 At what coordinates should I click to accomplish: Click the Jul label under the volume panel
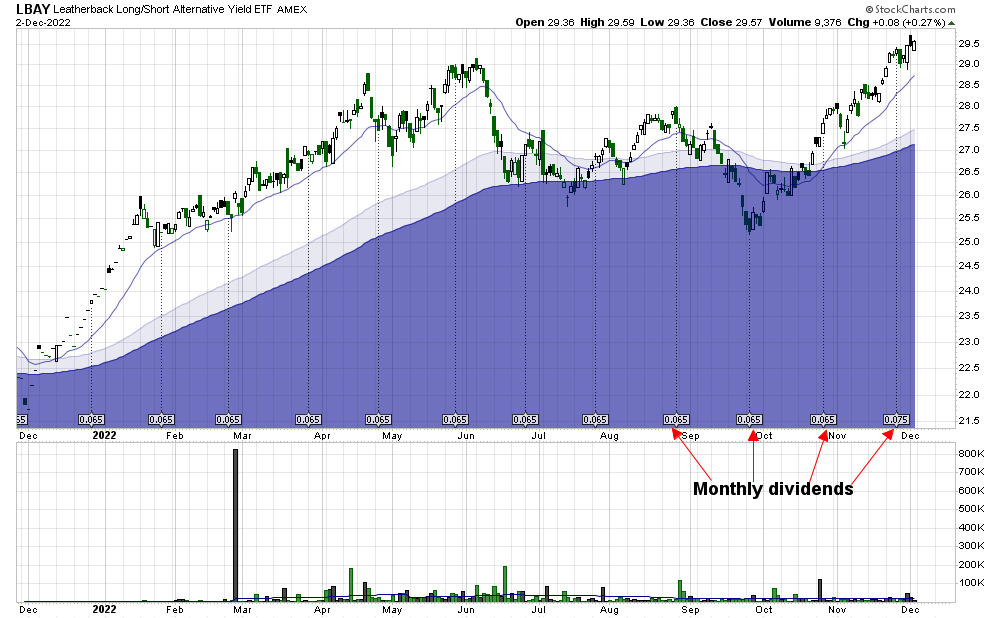tap(539, 610)
